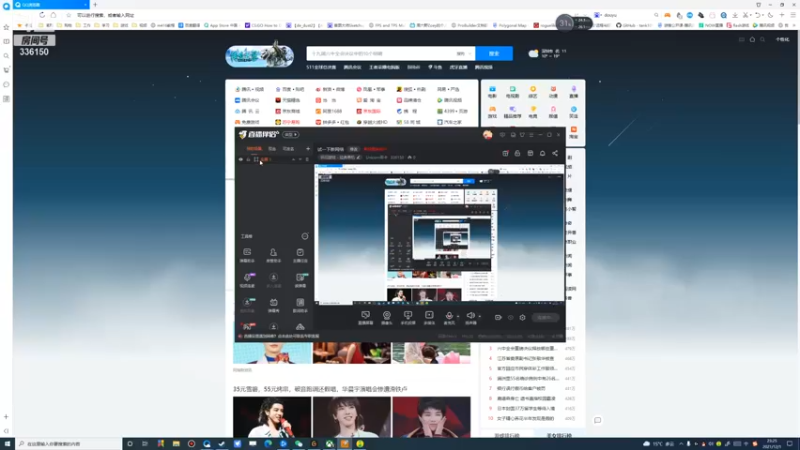
Task: Expand the speaker options arrow
Action: pyautogui.click(x=479, y=316)
